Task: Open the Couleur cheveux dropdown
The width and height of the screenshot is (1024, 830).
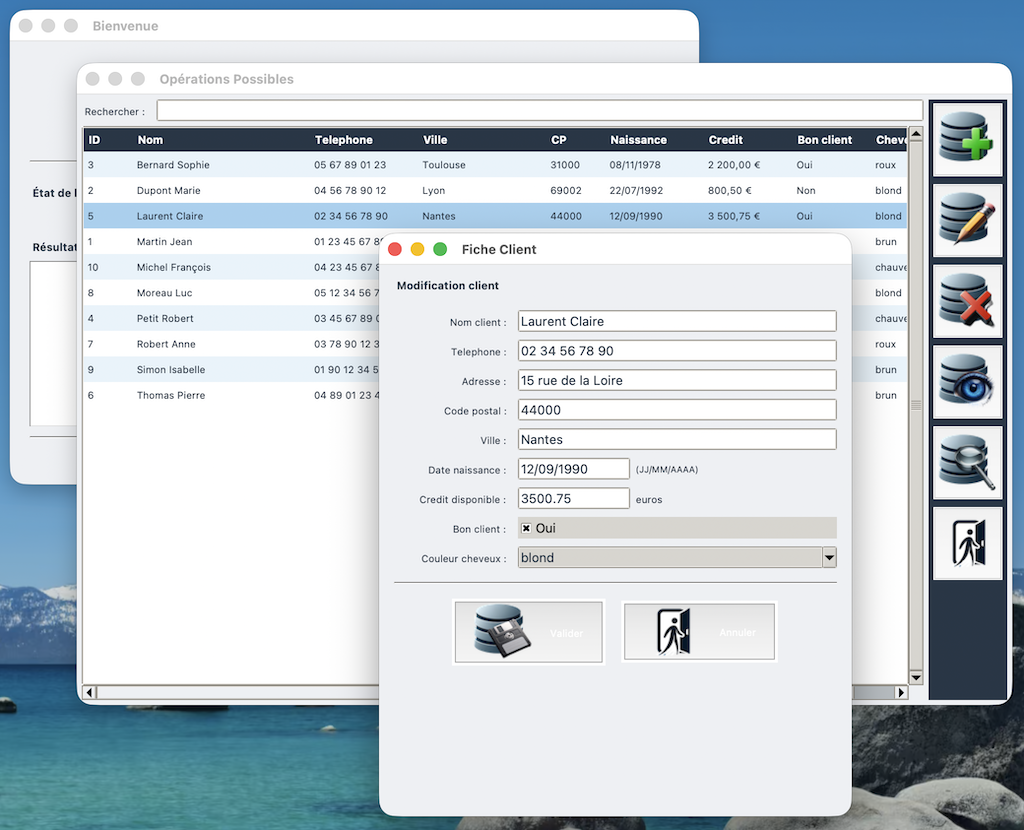Action: click(828, 558)
